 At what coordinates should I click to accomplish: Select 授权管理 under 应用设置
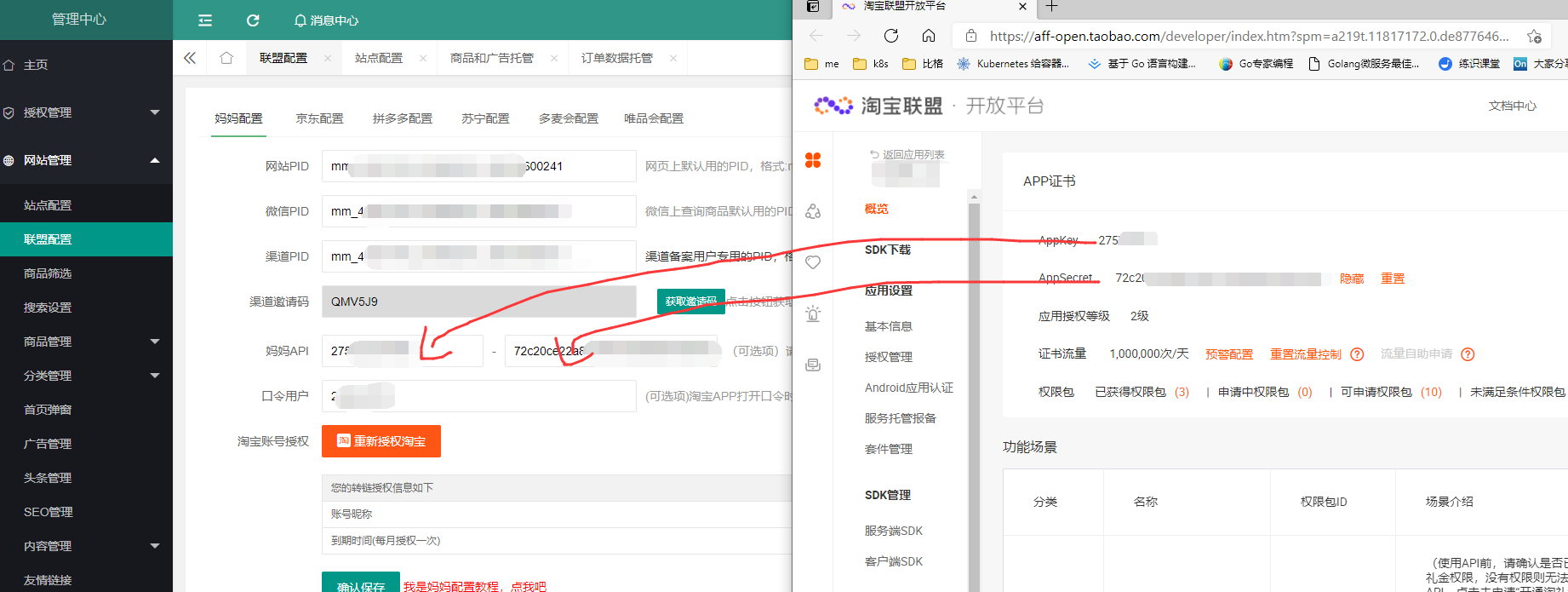click(x=889, y=357)
